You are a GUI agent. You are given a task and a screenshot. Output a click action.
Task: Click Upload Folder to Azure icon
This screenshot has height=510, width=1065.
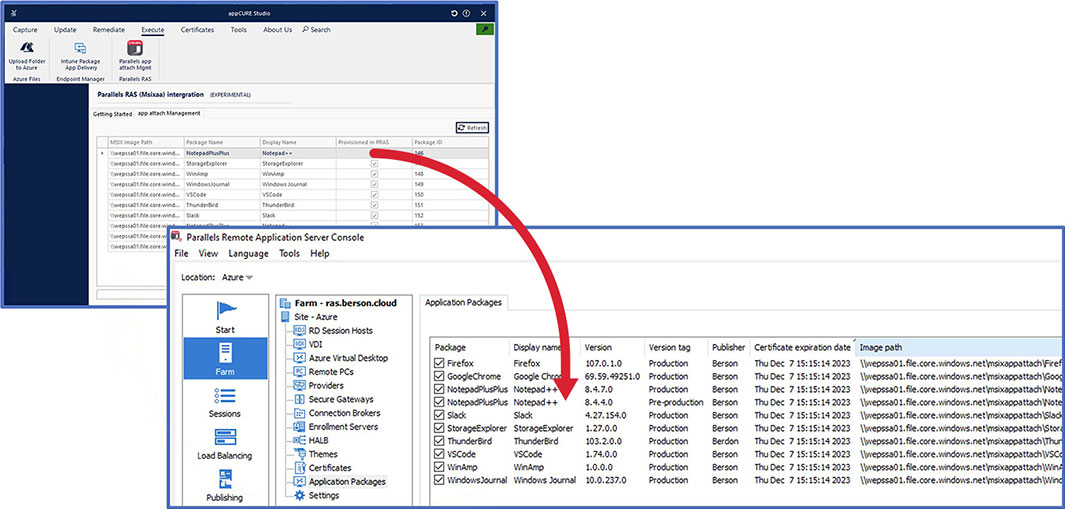click(x=27, y=49)
